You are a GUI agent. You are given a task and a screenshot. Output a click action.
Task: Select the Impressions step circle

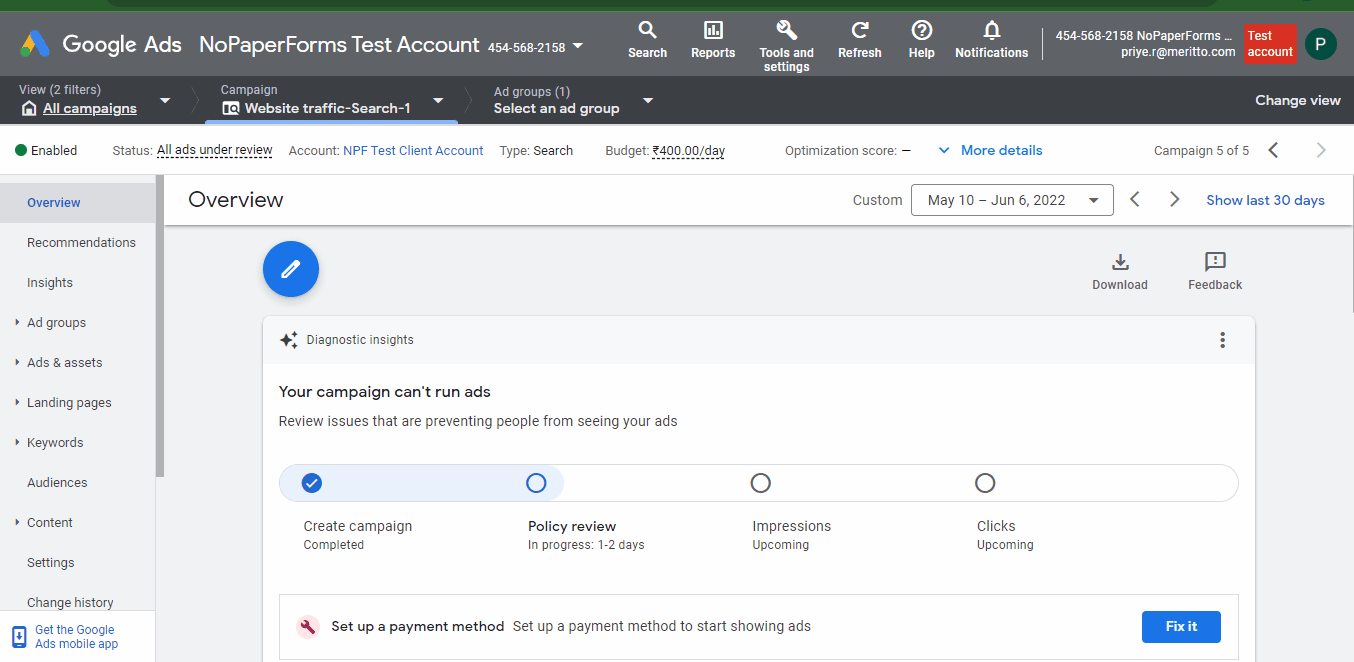pyautogui.click(x=760, y=483)
